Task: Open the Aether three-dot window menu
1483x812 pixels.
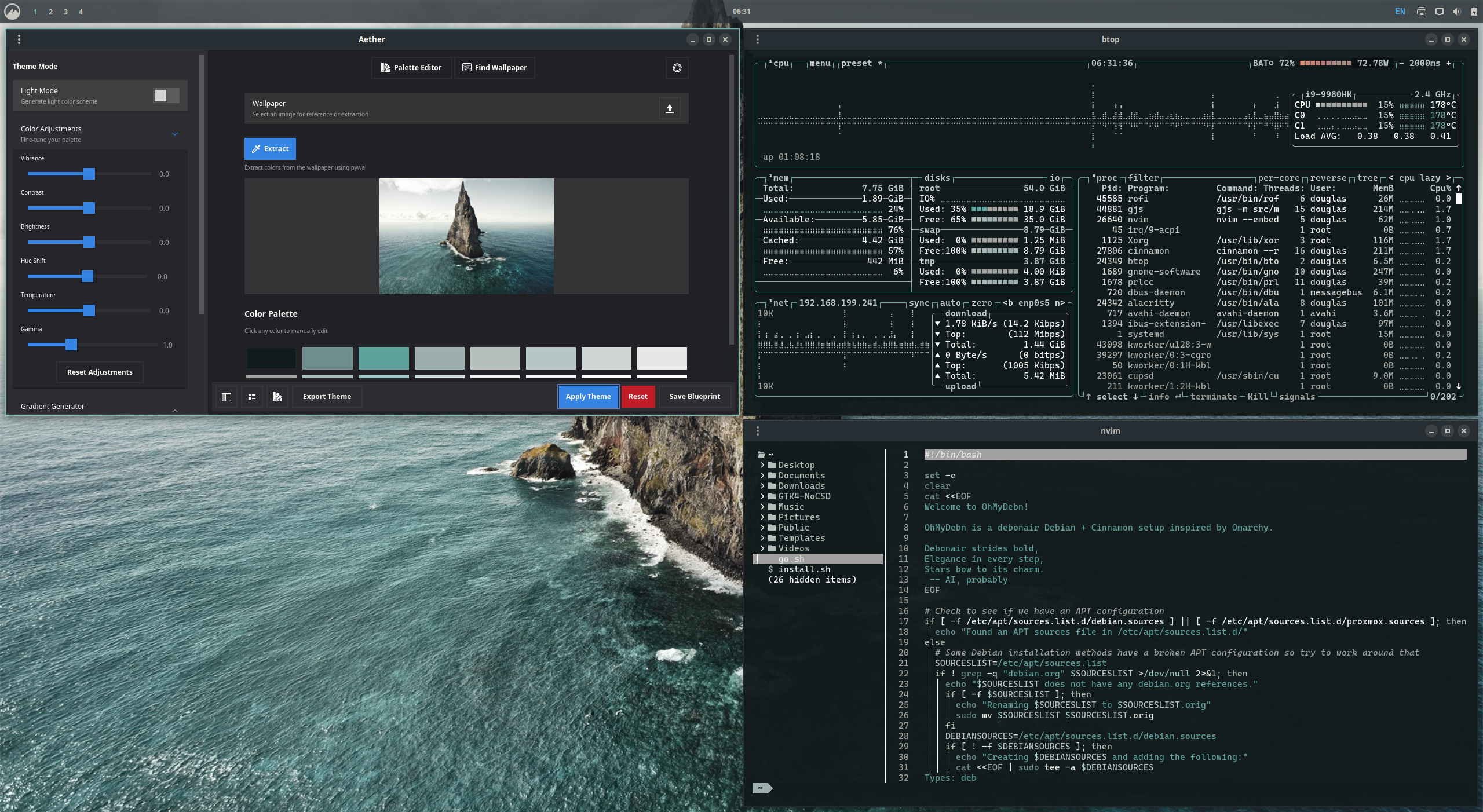Action: point(19,39)
